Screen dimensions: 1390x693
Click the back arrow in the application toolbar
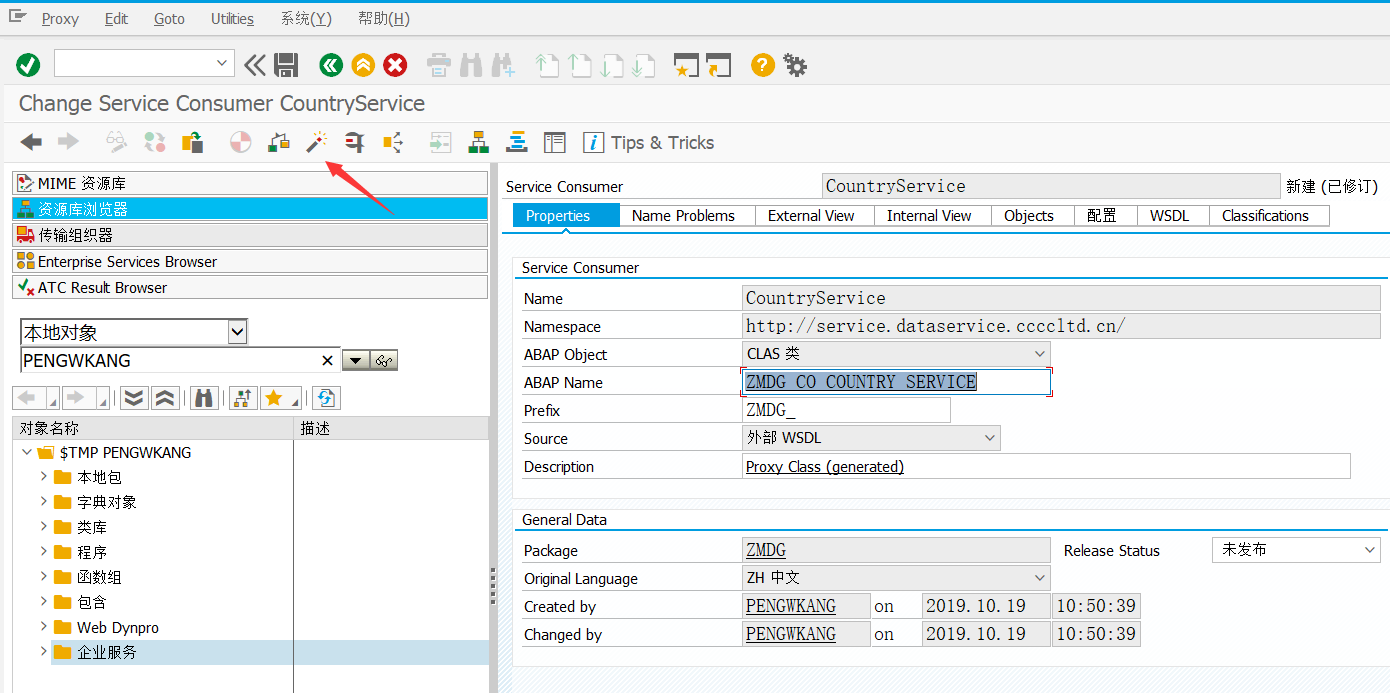(30, 142)
